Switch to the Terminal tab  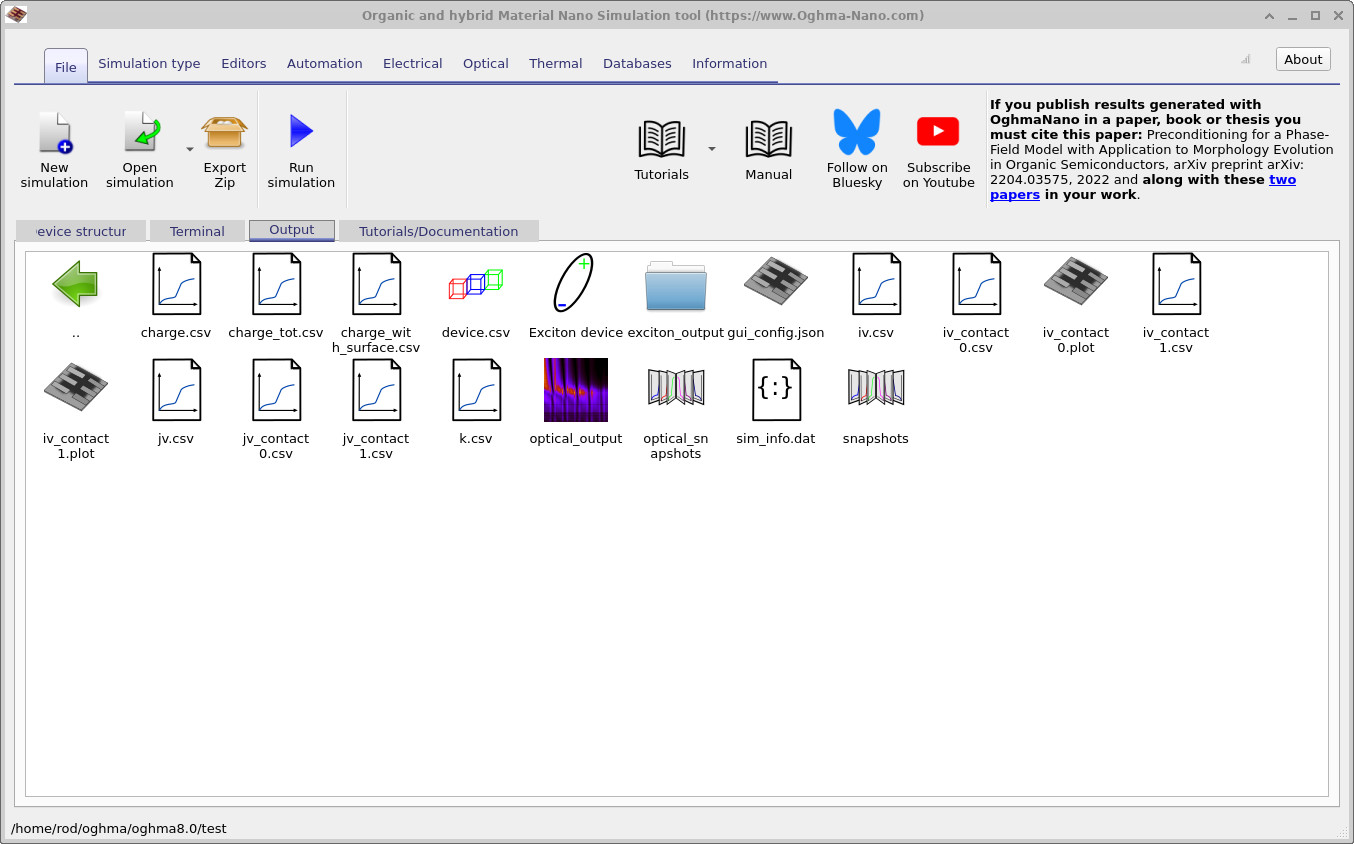(x=197, y=230)
